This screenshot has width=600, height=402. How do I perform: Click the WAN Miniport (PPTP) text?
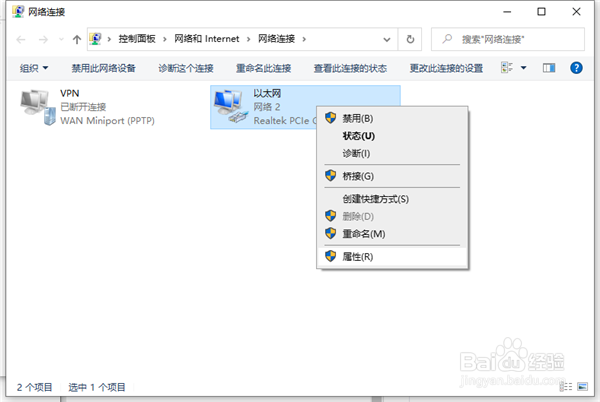(107, 121)
